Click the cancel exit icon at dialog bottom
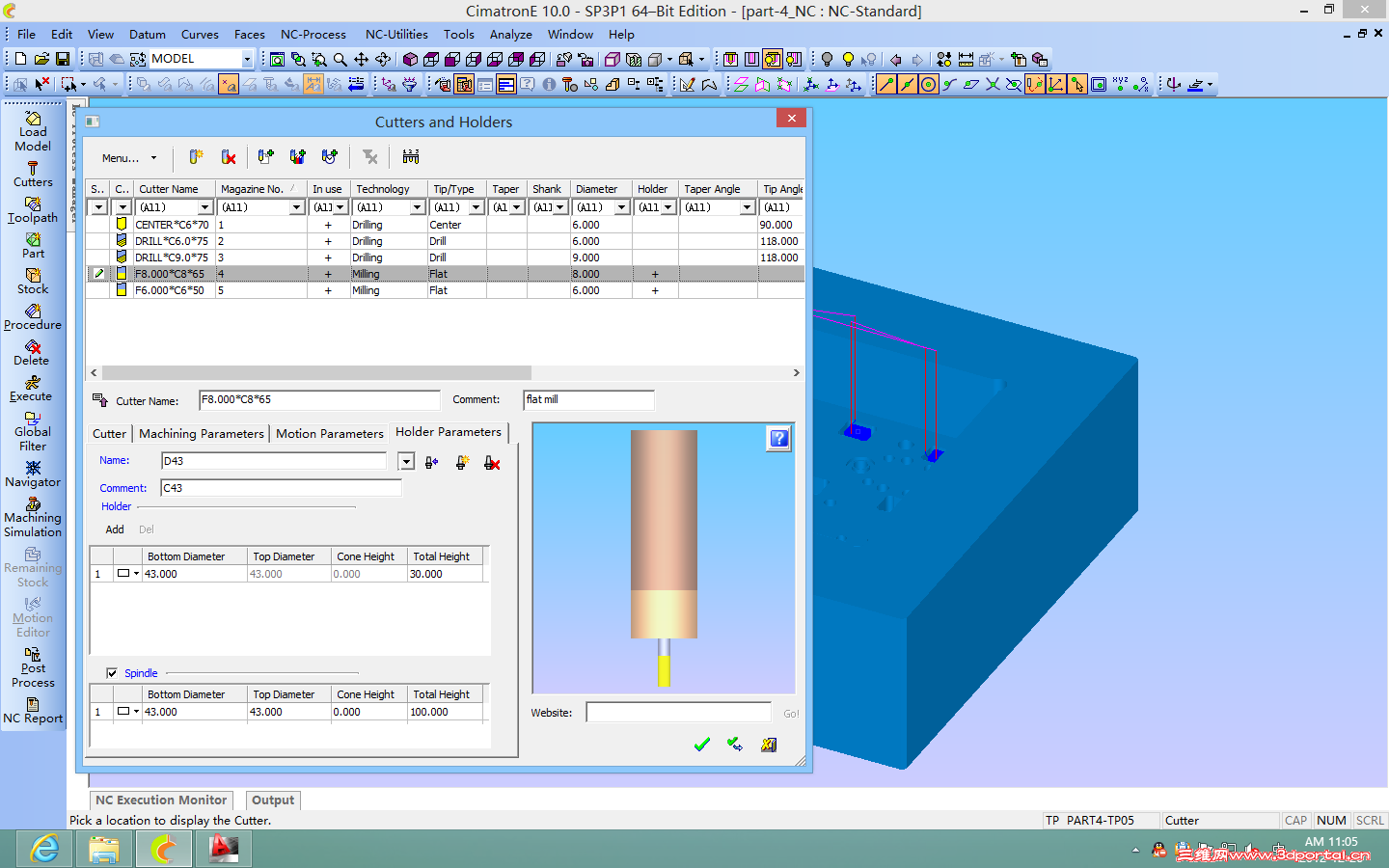1389x868 pixels. pos(769,744)
